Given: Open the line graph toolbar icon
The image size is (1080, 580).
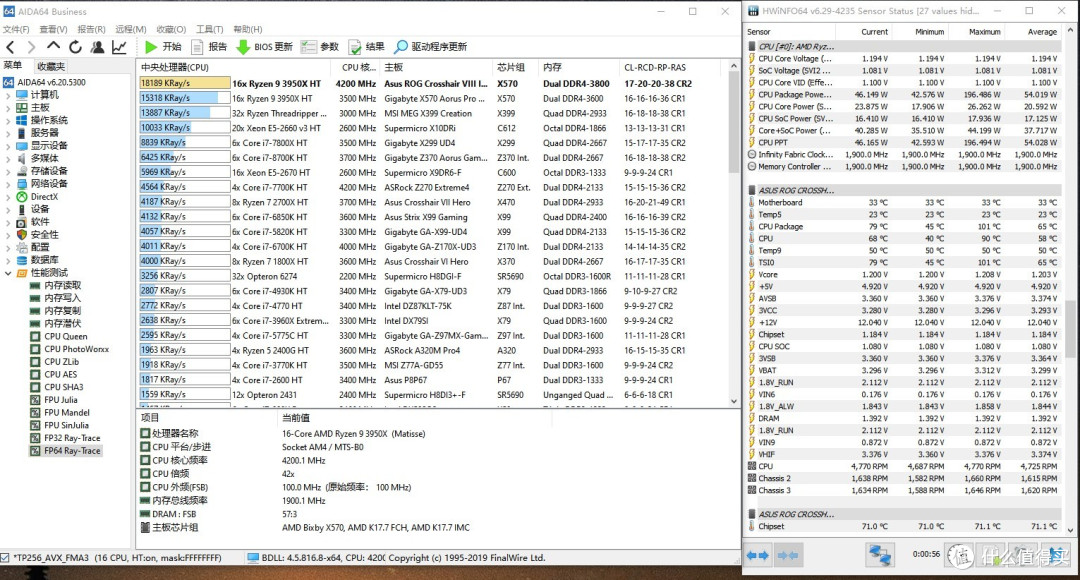Looking at the screenshot, I should 119,47.
